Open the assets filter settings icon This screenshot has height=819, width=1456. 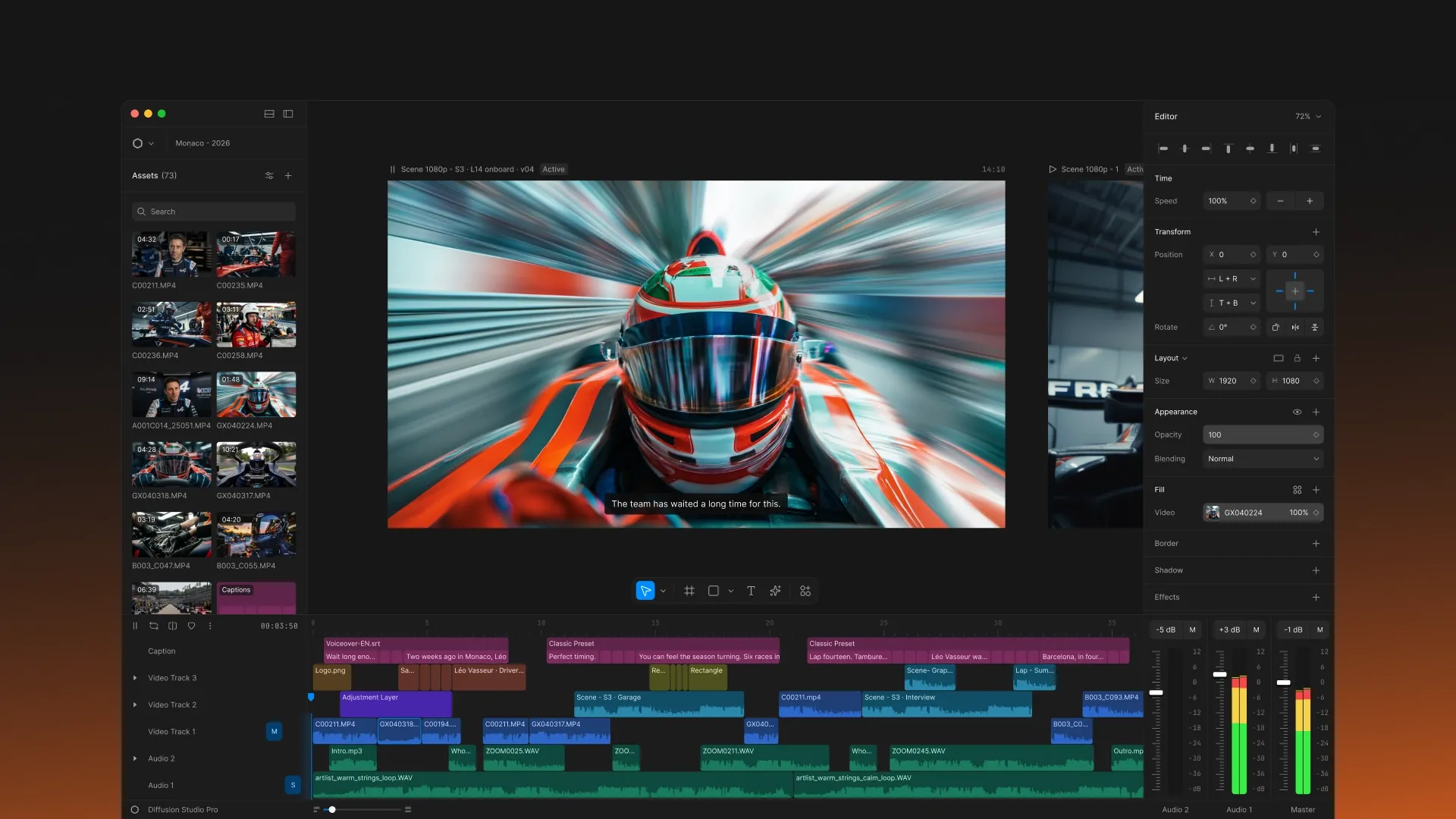[x=269, y=175]
